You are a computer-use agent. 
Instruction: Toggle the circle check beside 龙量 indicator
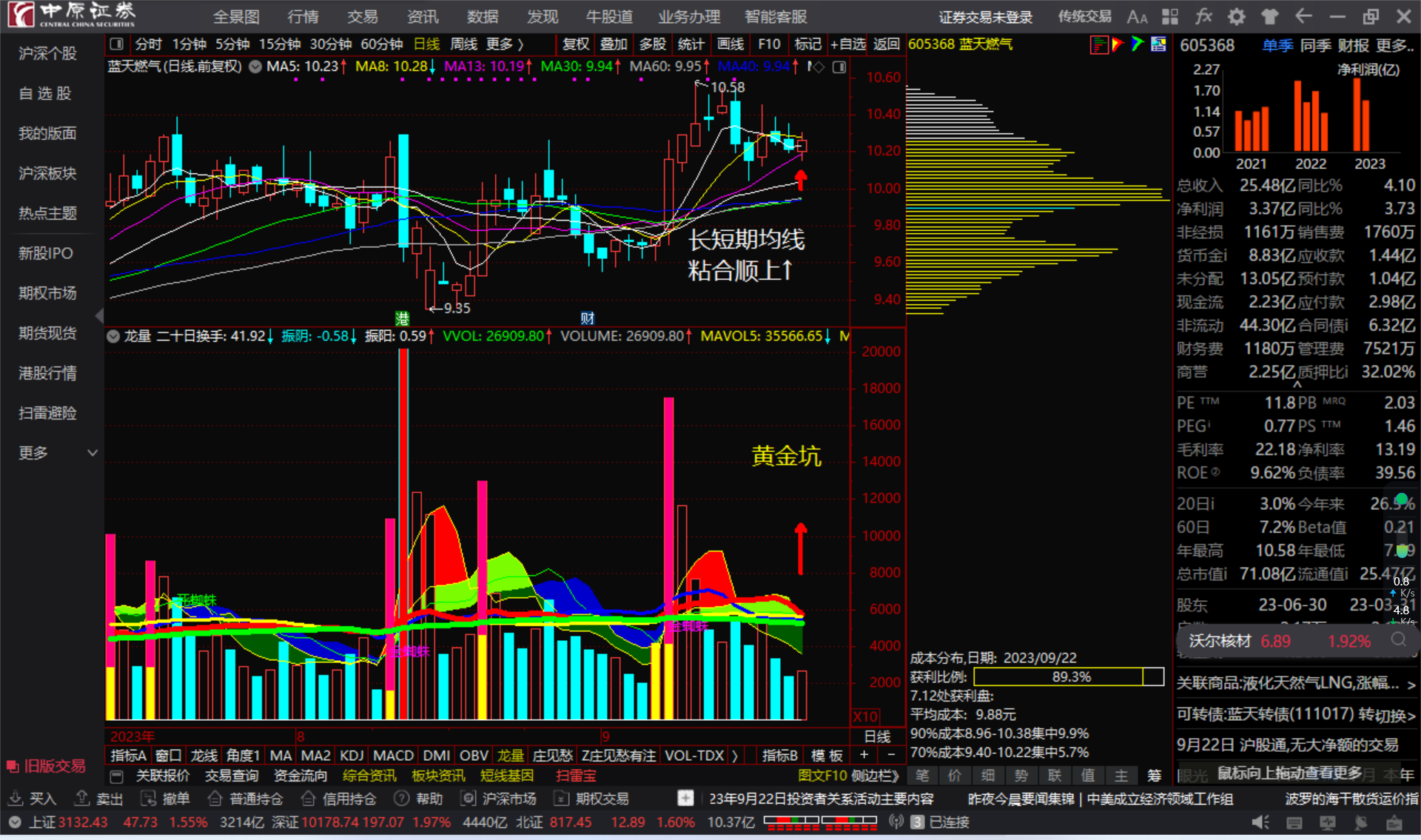113,336
